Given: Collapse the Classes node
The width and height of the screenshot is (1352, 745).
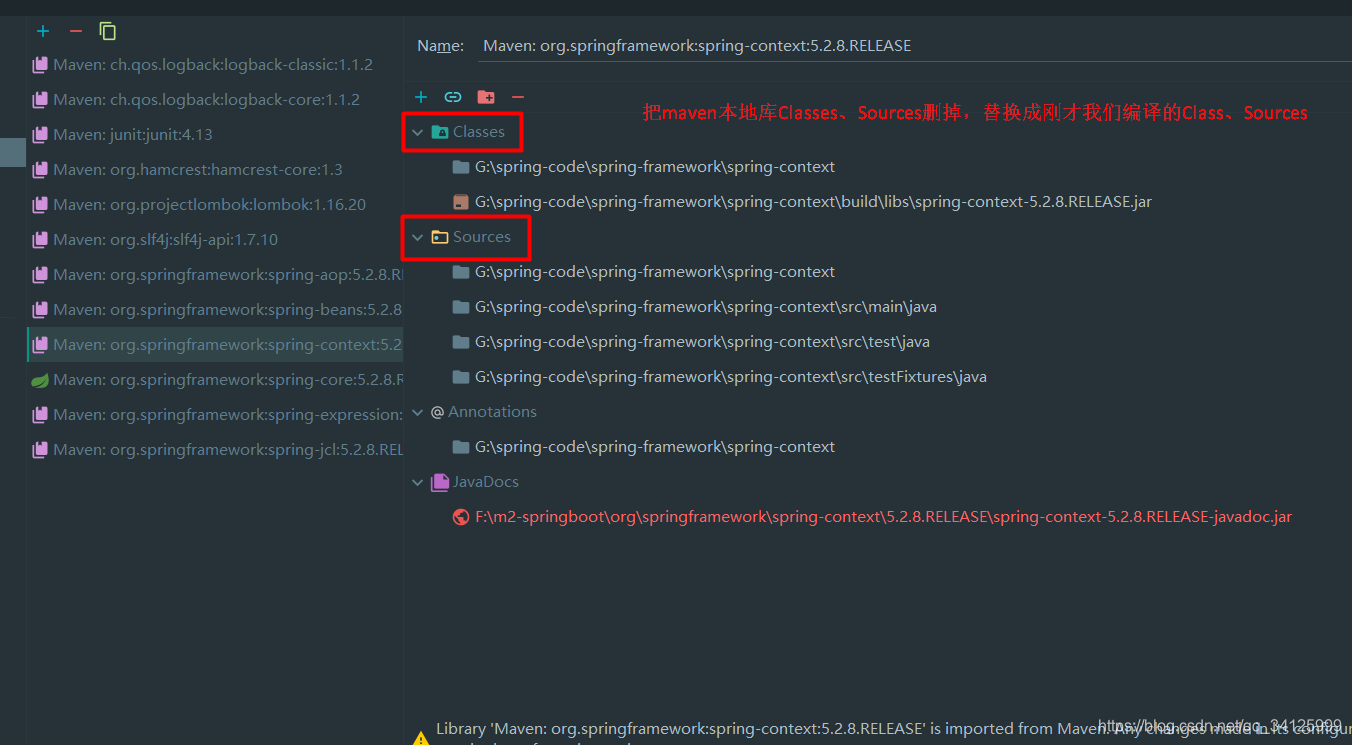Looking at the screenshot, I should click(418, 132).
